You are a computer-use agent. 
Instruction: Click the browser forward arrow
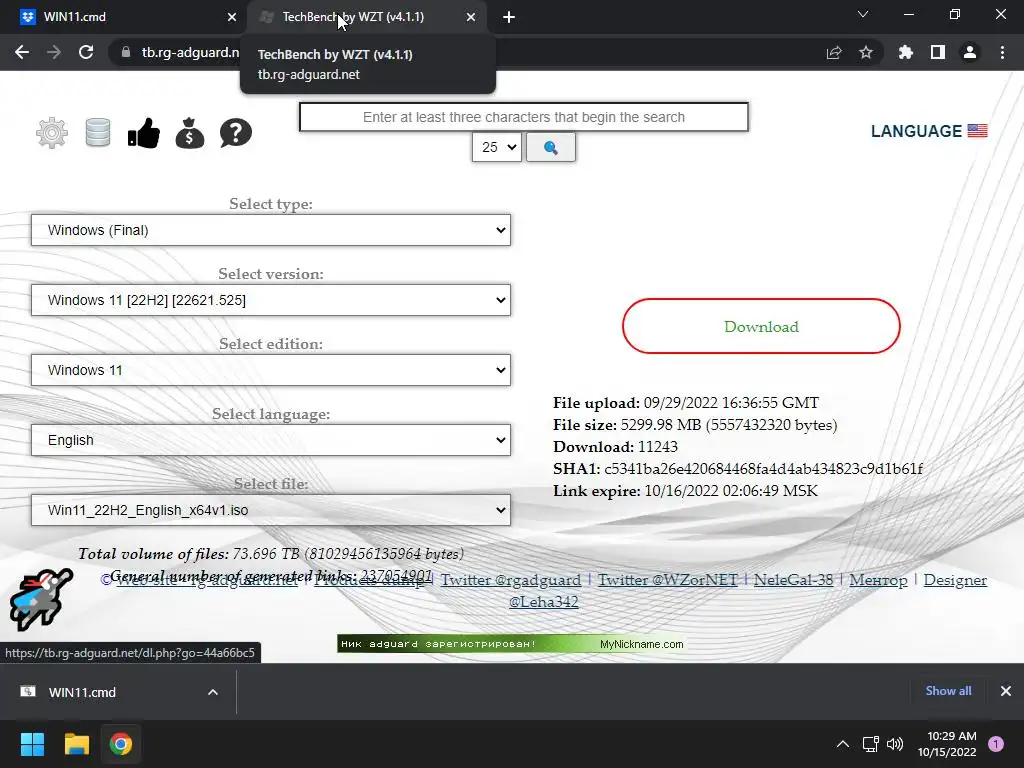54,52
